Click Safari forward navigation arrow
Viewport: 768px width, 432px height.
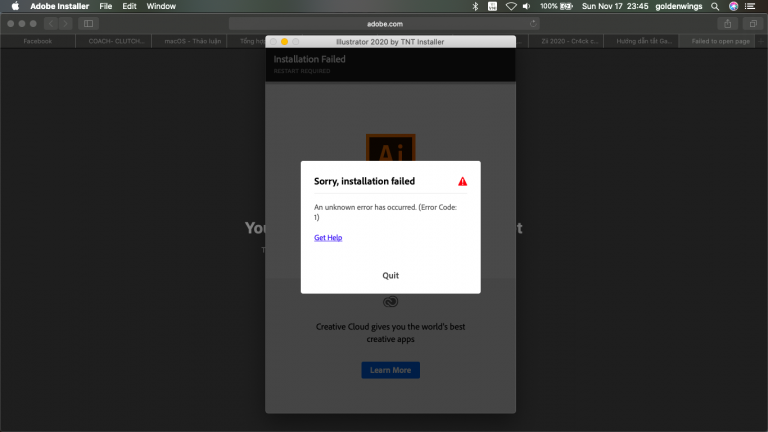(65, 24)
